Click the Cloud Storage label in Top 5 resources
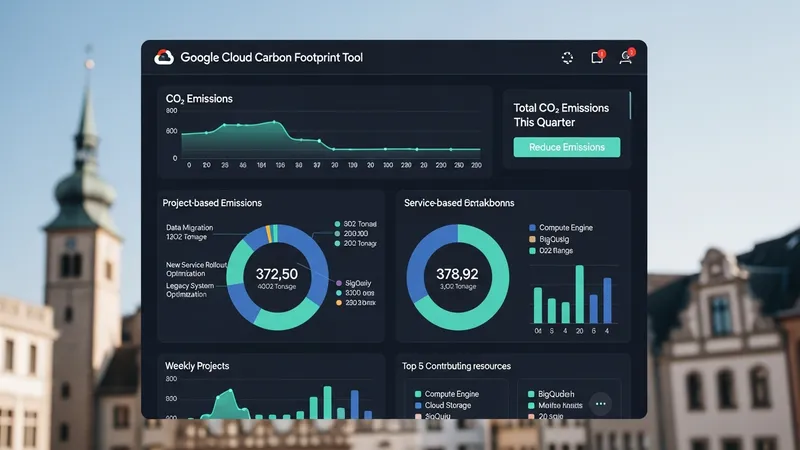This screenshot has height=450, width=800. [x=448, y=405]
